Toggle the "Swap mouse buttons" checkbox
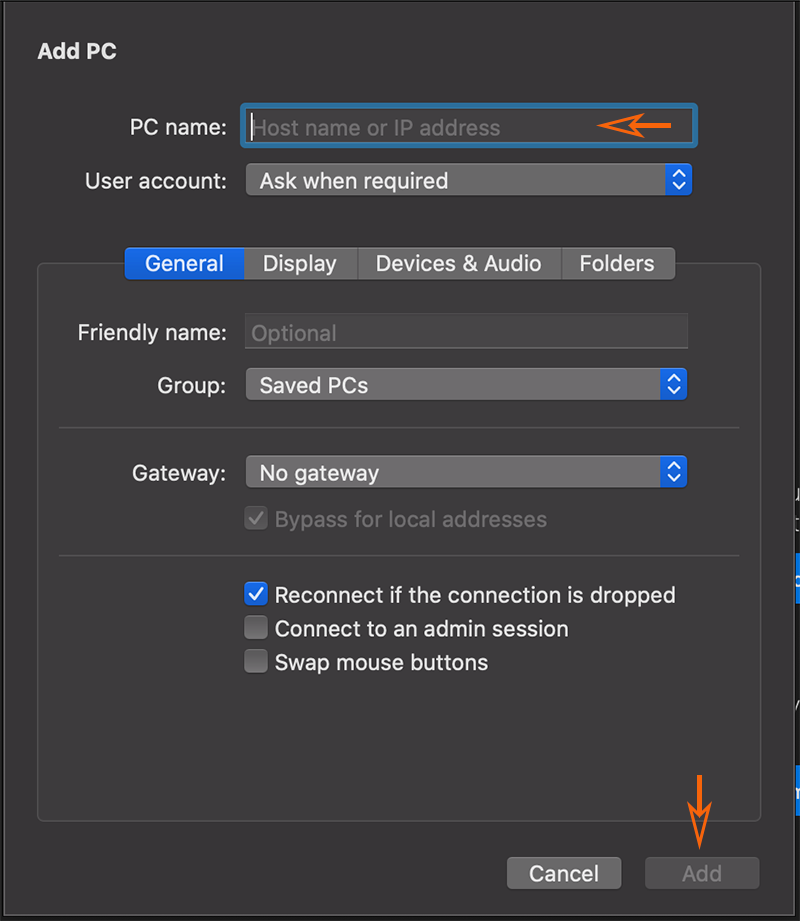Screen dimensions: 800x921 pos(256,661)
